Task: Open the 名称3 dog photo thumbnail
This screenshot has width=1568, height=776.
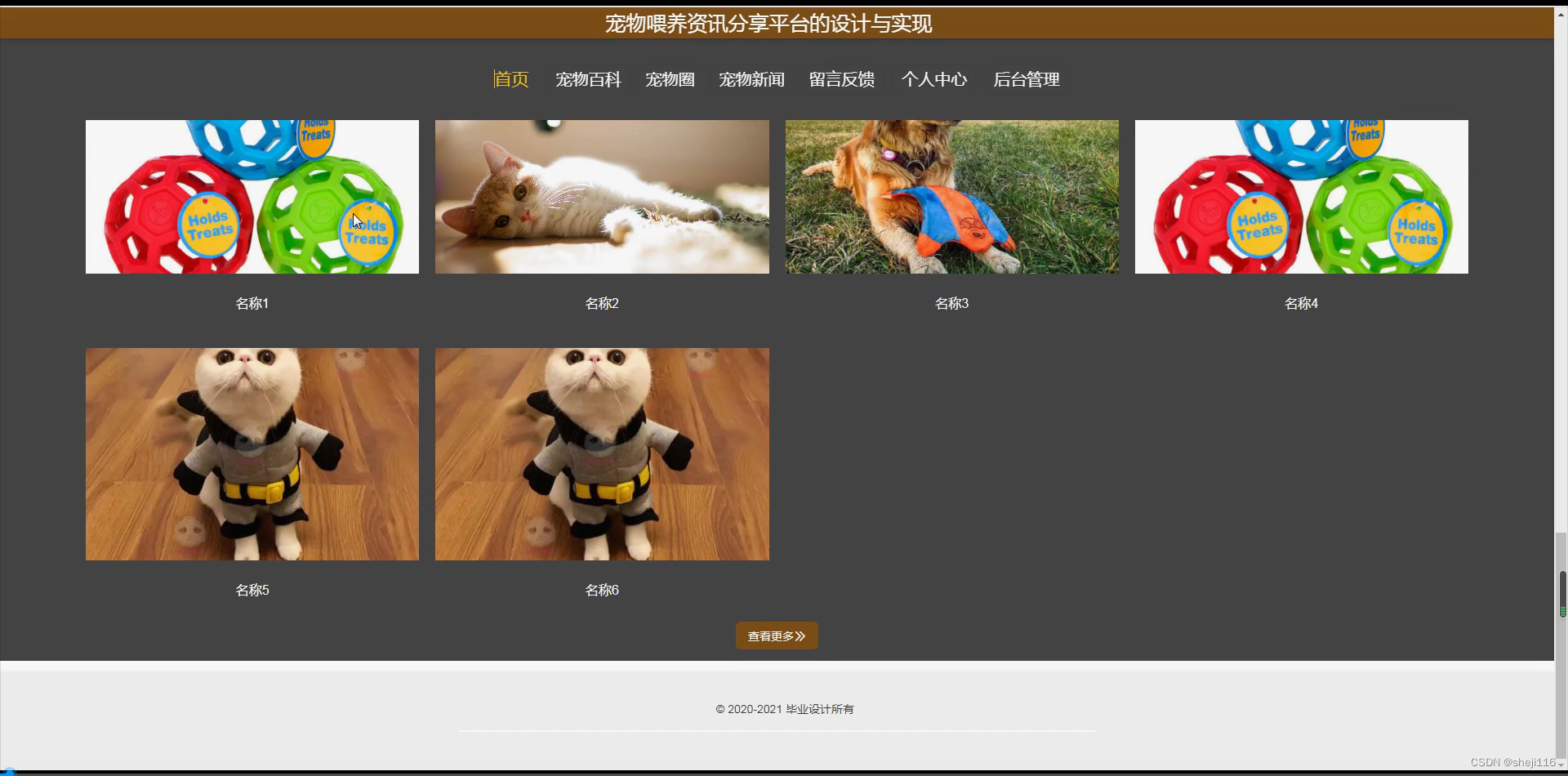Action: tap(951, 197)
